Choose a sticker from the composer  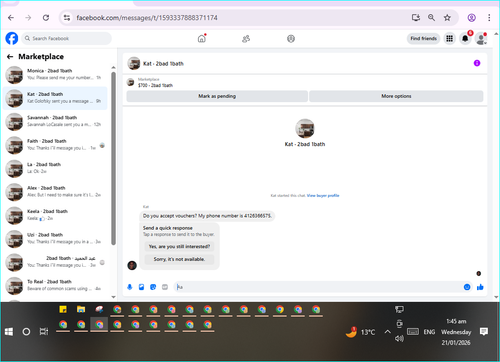[x=153, y=287]
